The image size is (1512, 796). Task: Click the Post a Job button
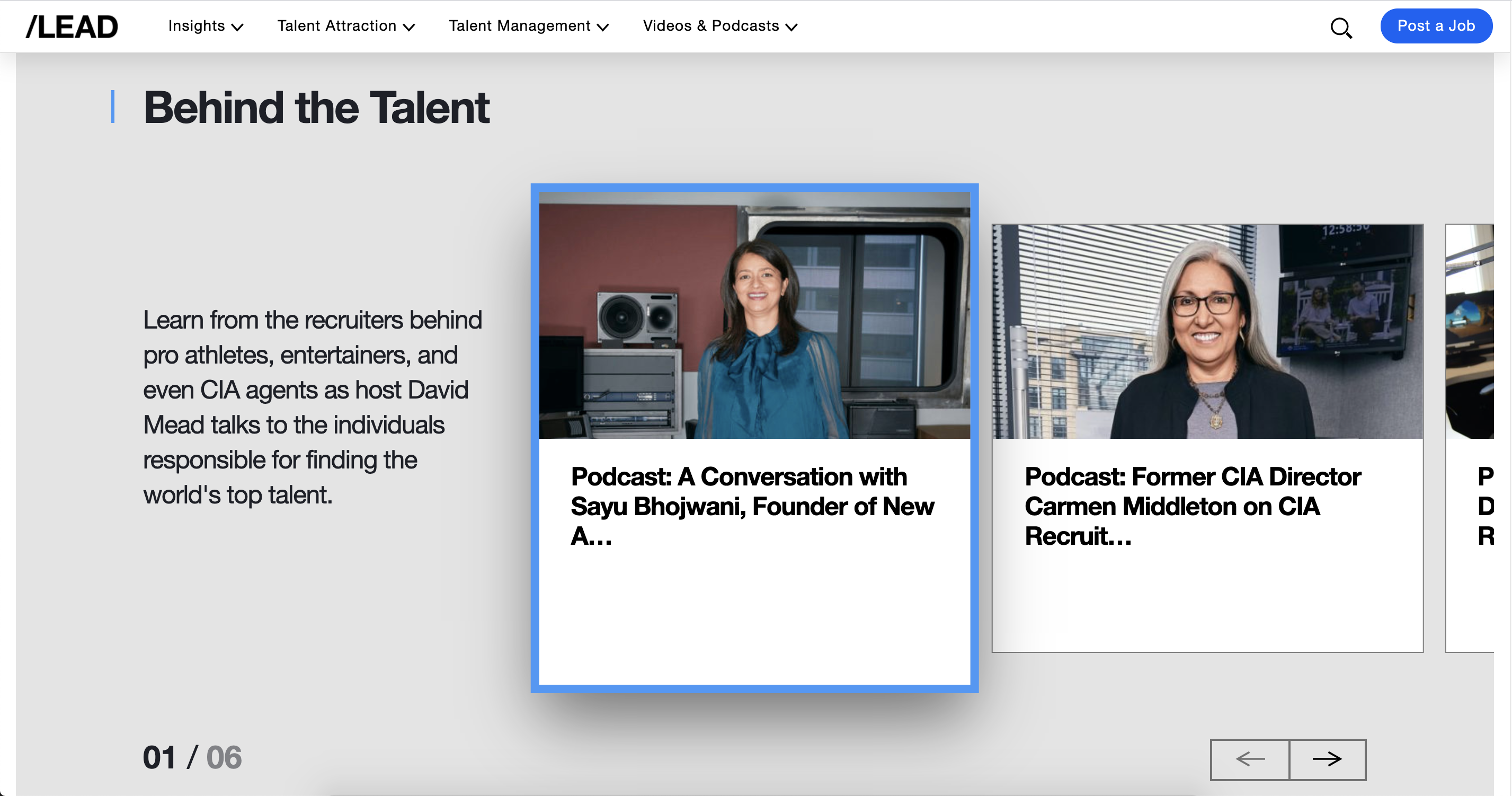click(1436, 26)
